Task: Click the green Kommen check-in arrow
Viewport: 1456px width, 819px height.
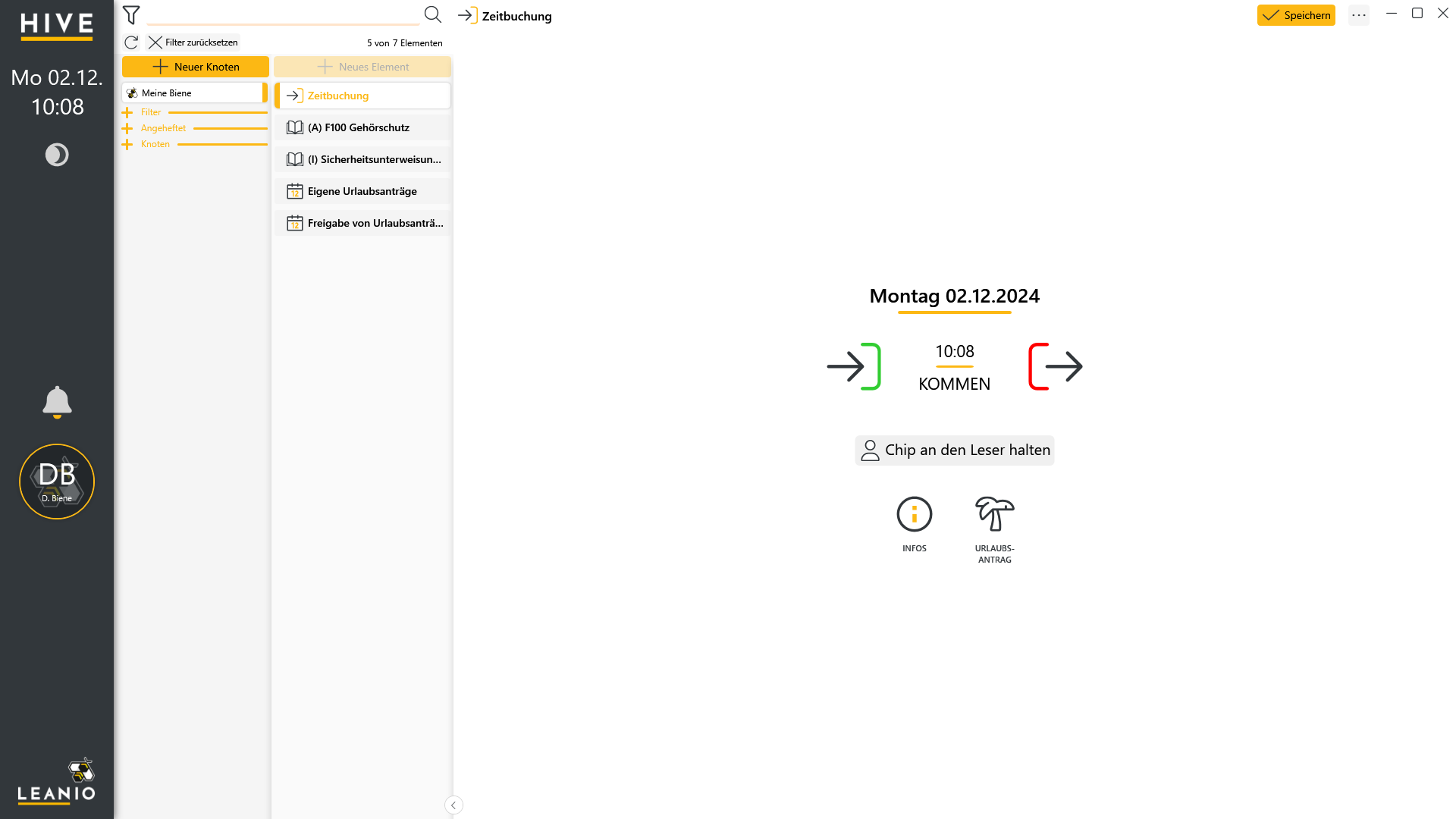Action: point(854,366)
